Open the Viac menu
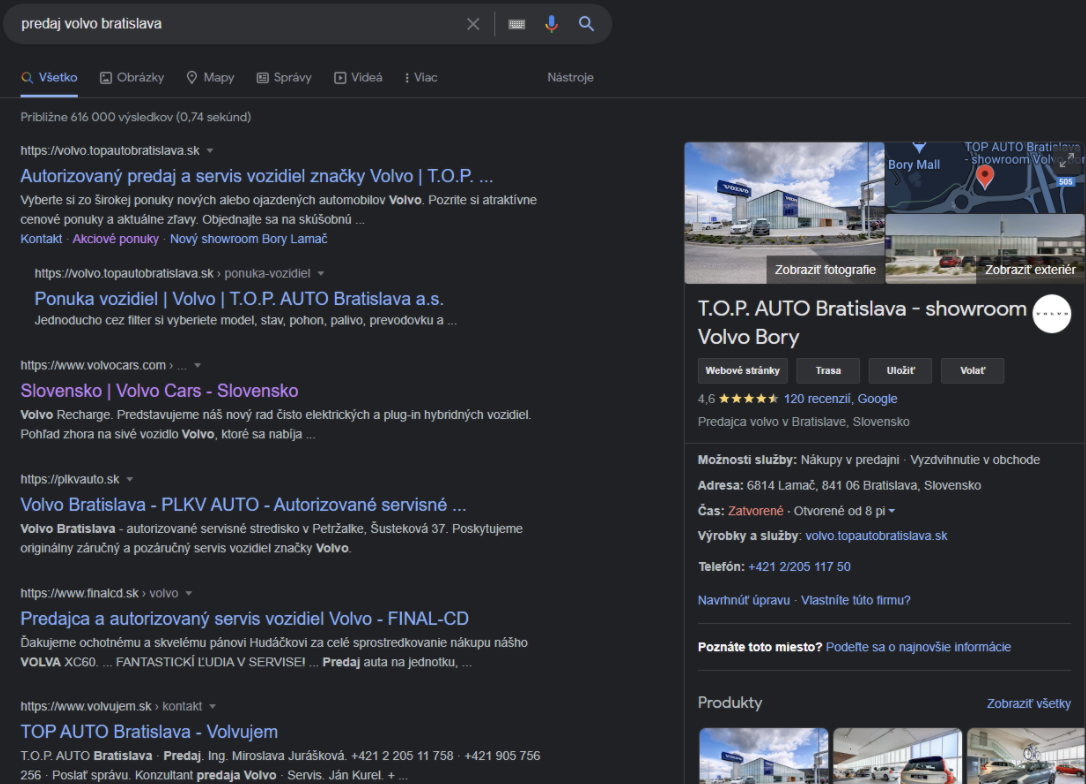This screenshot has height=784, width=1086. tap(420, 78)
